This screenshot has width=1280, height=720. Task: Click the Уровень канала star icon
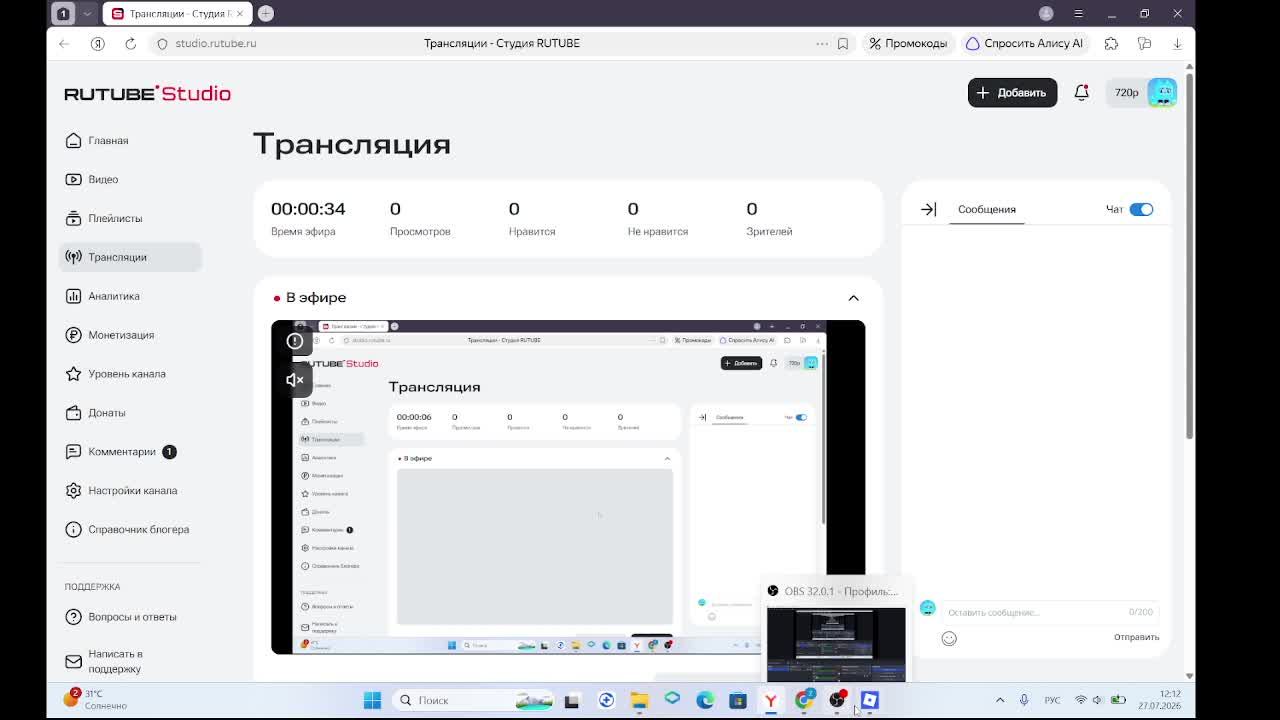tap(73, 374)
